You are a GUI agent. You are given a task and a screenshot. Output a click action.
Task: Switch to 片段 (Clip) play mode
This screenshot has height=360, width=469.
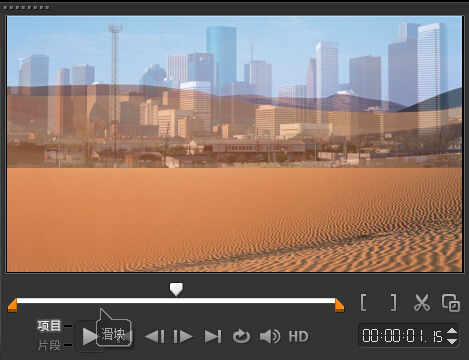click(x=49, y=345)
